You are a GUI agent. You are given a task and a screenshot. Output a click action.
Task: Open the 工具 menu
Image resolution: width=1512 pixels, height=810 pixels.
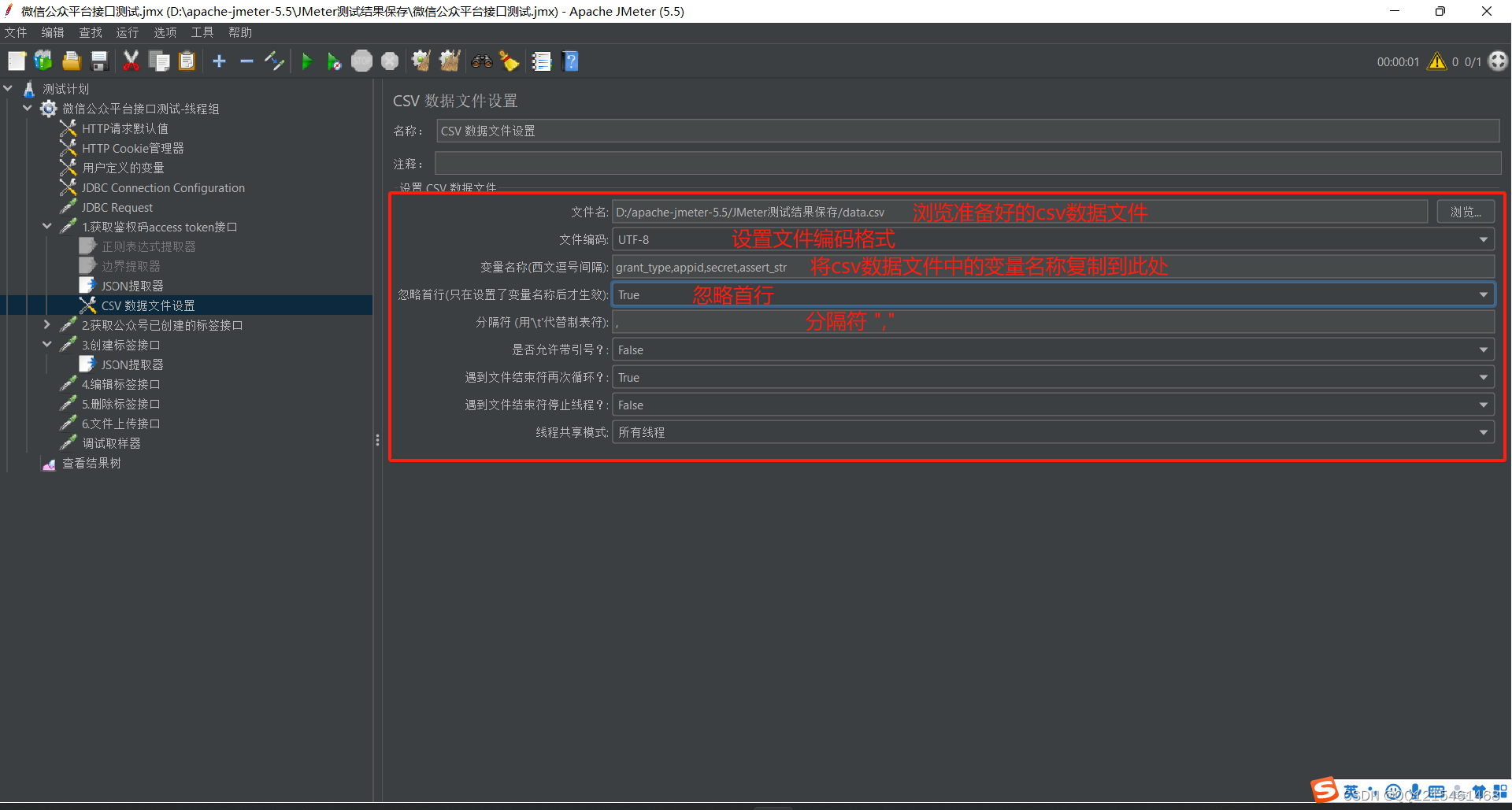pos(202,32)
